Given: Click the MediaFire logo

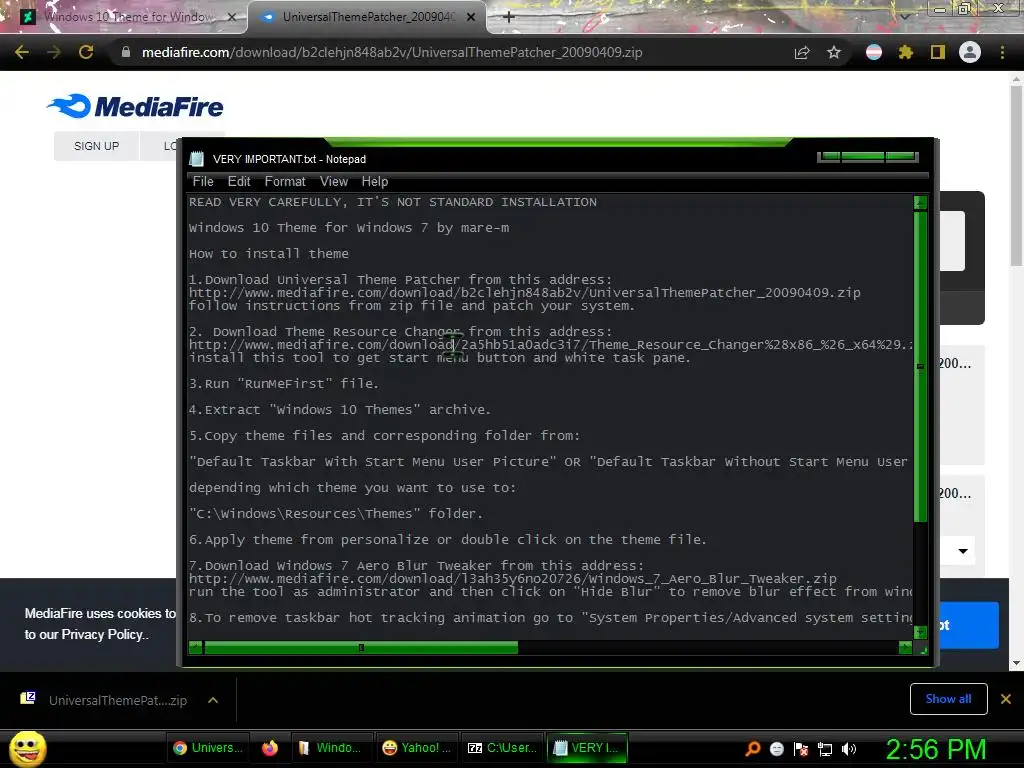Looking at the screenshot, I should (x=135, y=106).
